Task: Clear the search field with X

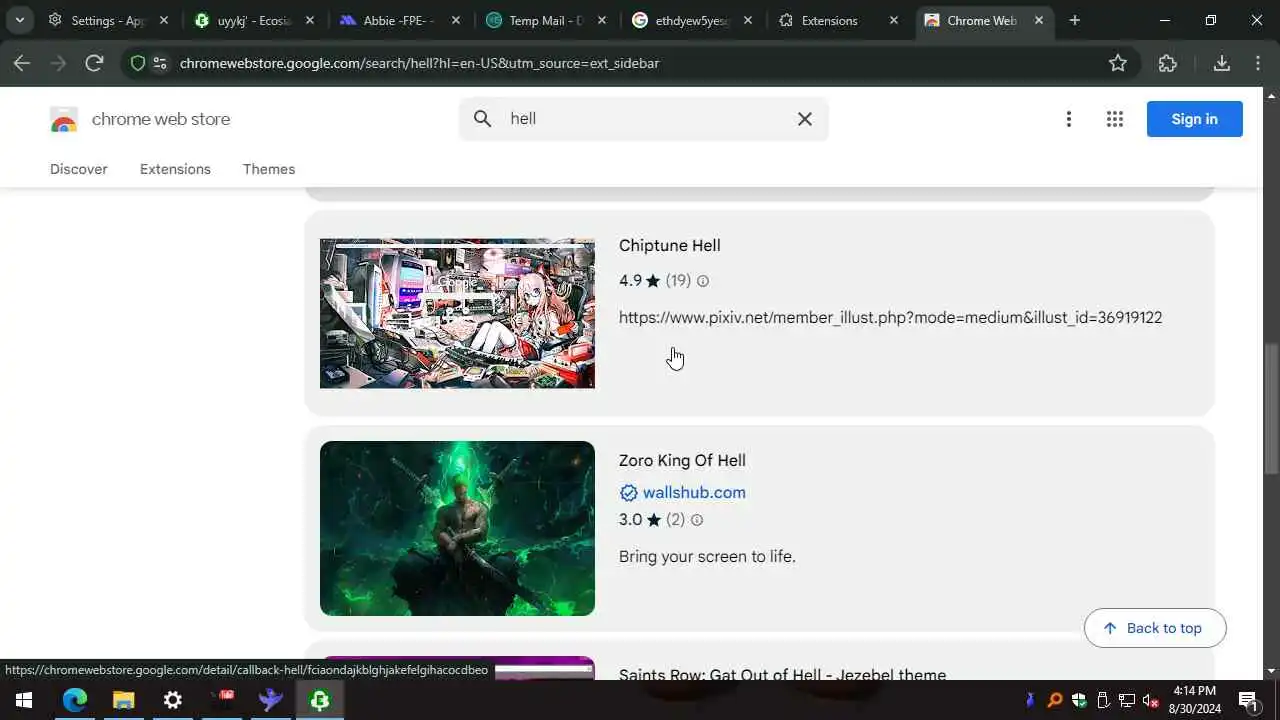Action: pos(805,119)
